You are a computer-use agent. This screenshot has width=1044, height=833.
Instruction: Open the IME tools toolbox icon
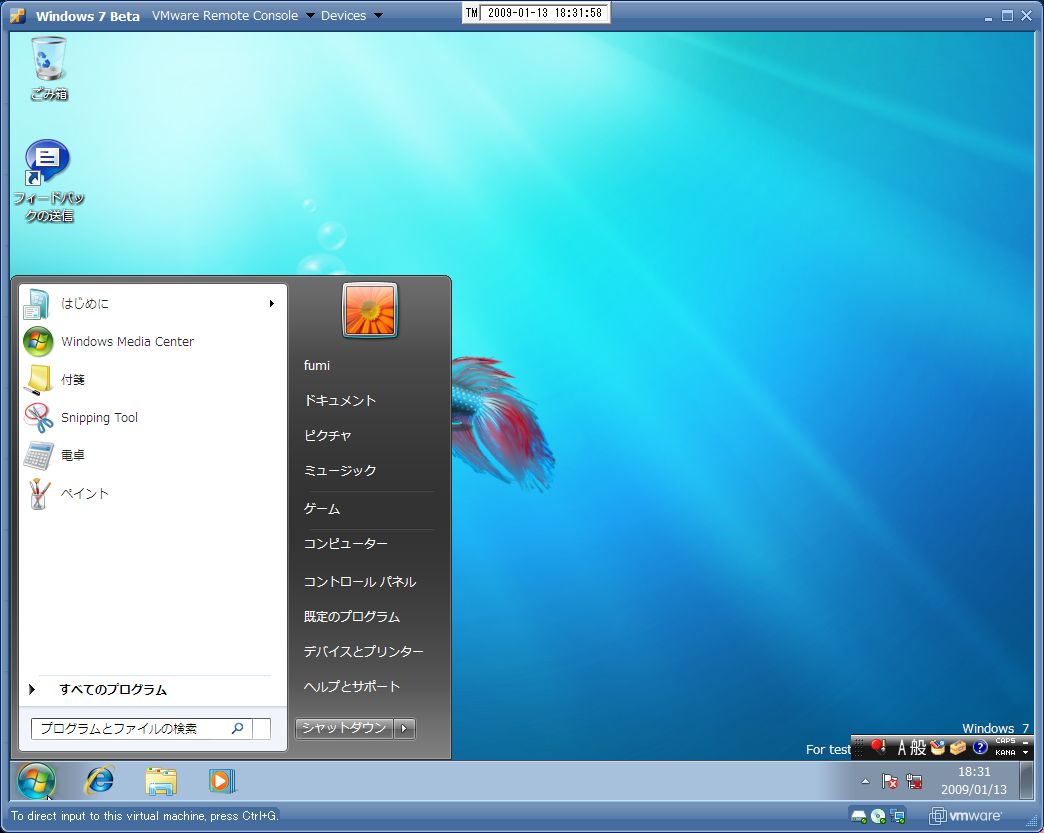pyautogui.click(x=958, y=747)
